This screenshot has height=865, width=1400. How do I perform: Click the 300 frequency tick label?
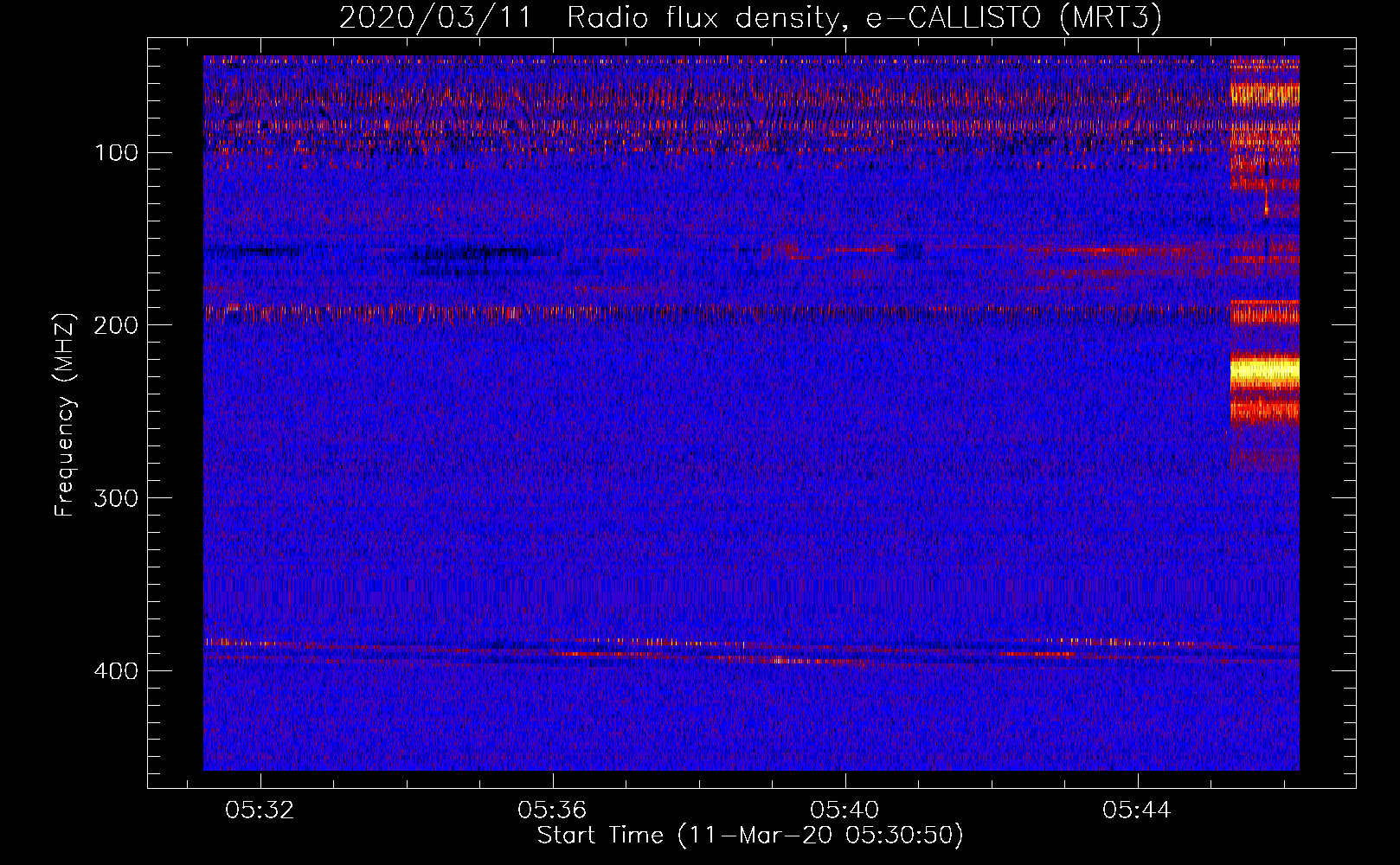pyautogui.click(x=117, y=498)
